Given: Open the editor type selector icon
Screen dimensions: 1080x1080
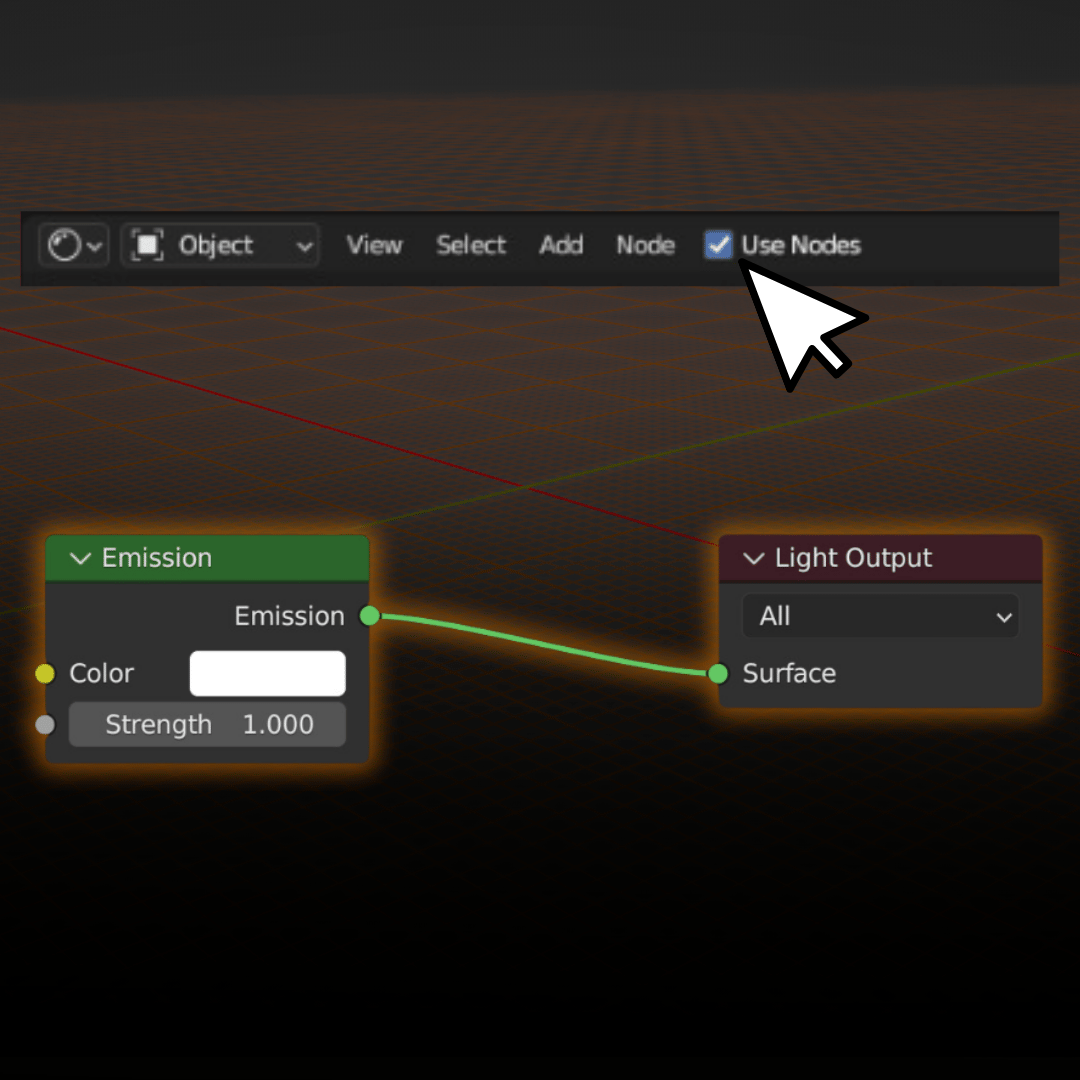Looking at the screenshot, I should click(74, 245).
